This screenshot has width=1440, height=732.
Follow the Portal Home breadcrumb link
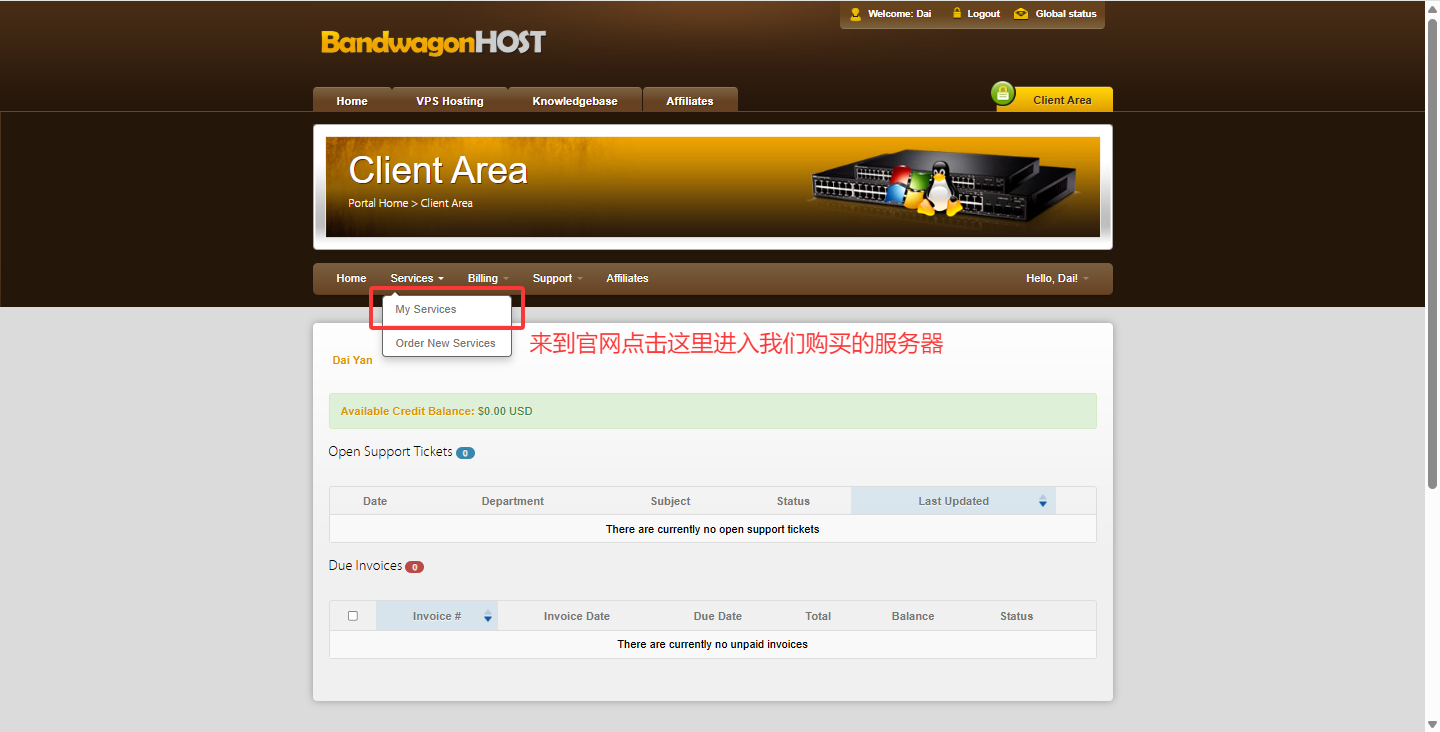[378, 203]
